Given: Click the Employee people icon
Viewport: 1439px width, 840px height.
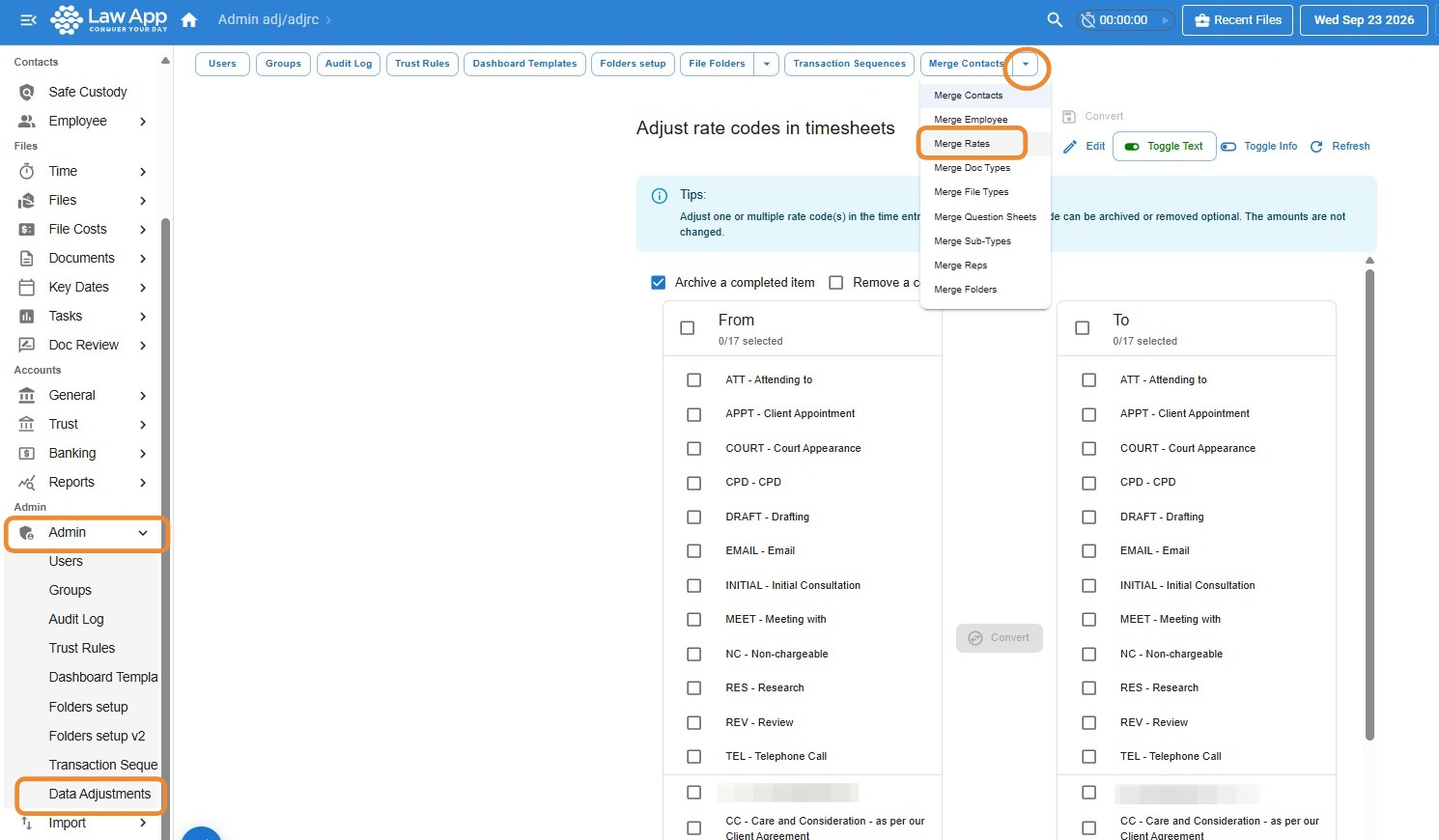Looking at the screenshot, I should pyautogui.click(x=27, y=121).
